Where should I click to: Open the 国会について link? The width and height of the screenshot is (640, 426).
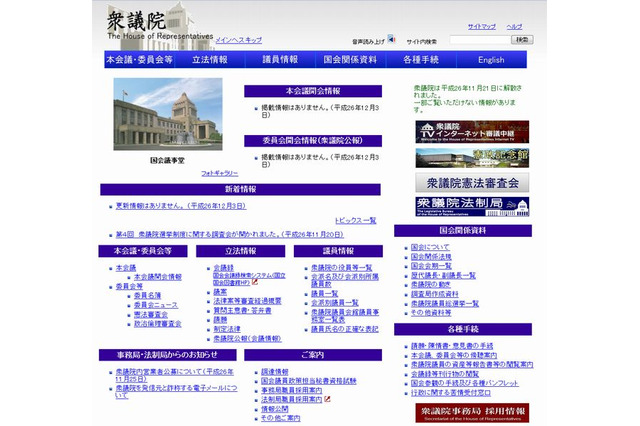[x=430, y=247]
